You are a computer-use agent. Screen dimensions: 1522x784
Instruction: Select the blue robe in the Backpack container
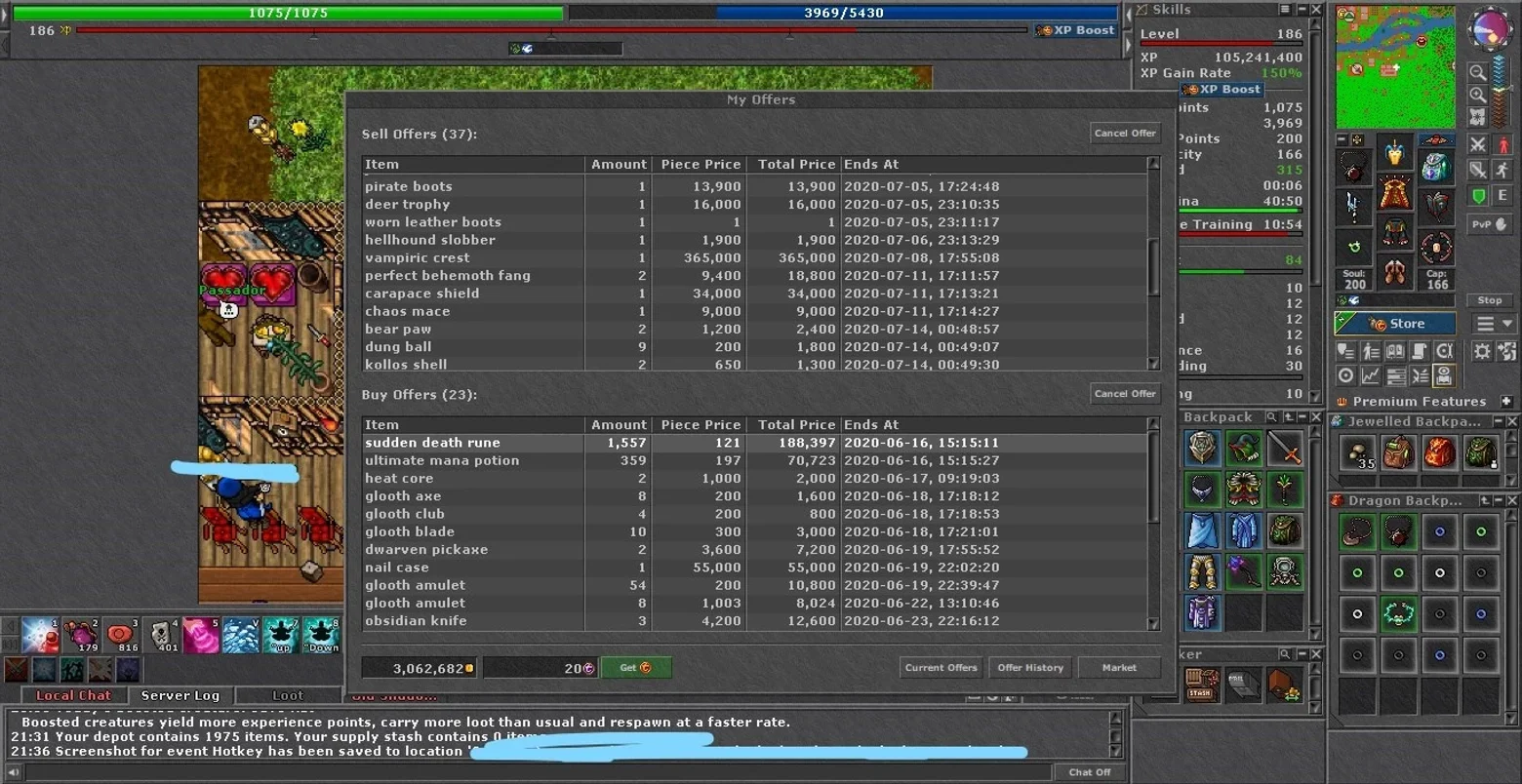pyautogui.click(x=1243, y=531)
